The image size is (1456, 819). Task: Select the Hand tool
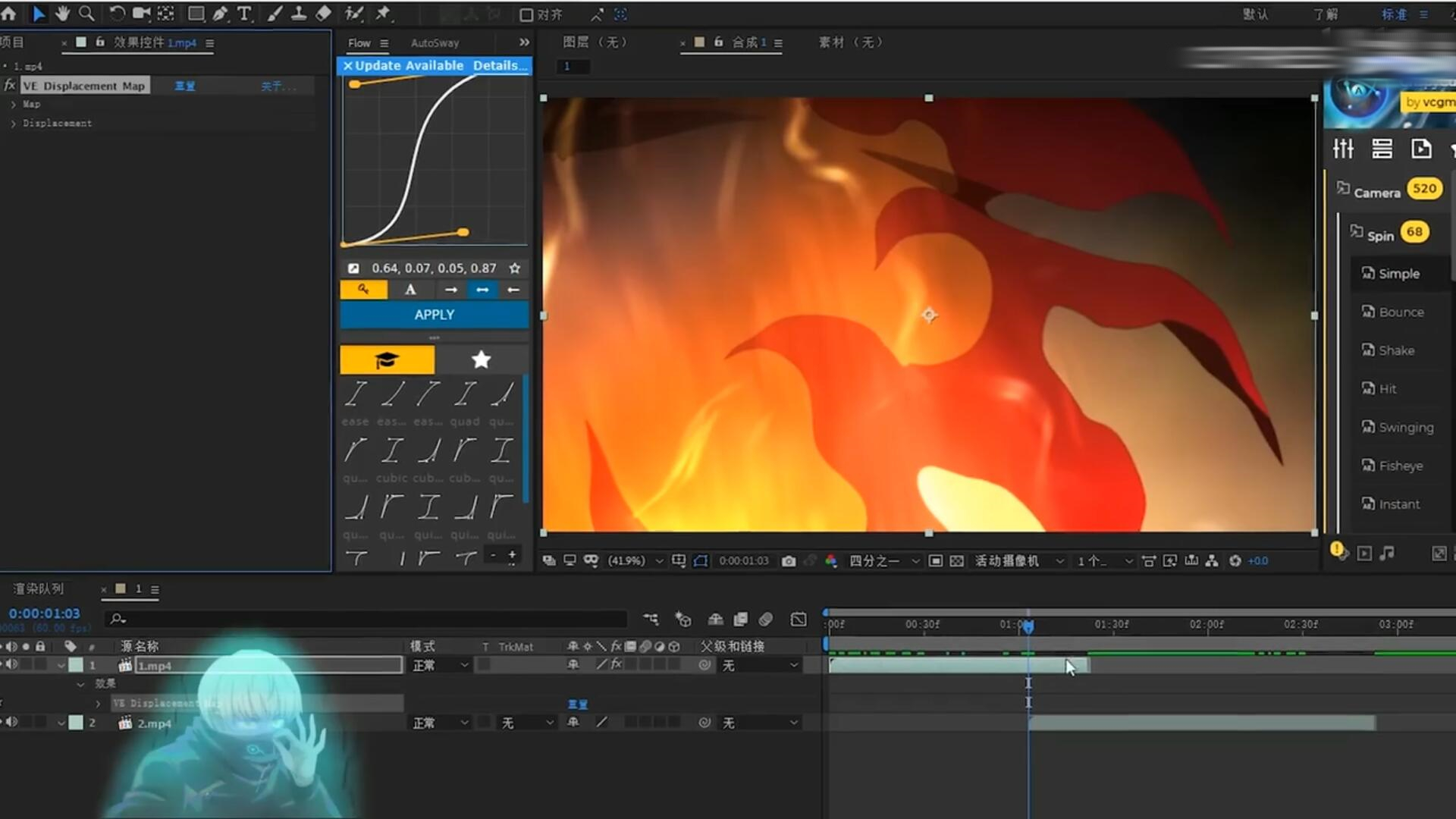[62, 14]
